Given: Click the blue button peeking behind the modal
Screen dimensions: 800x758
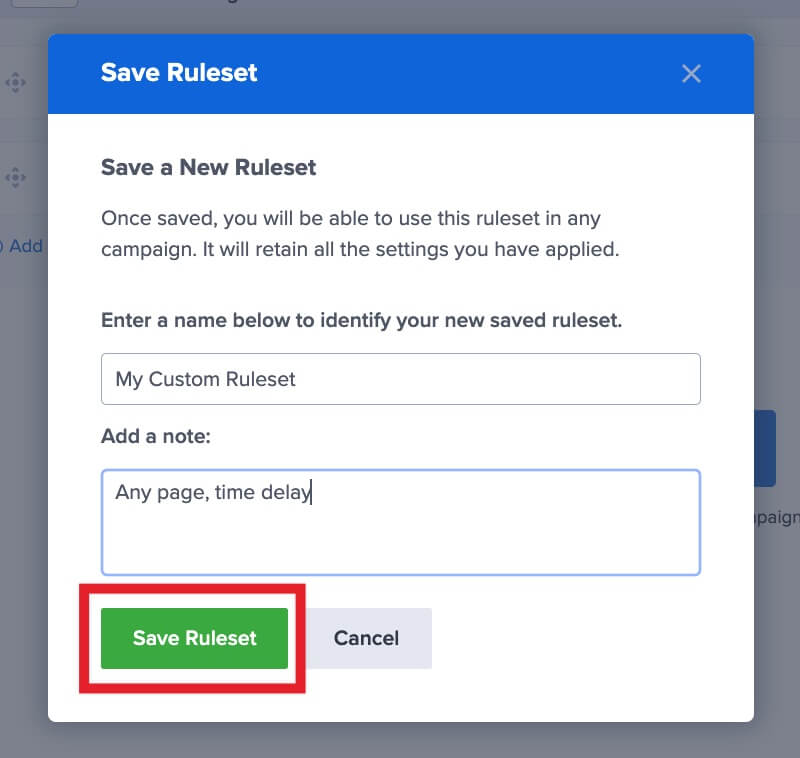Looking at the screenshot, I should pos(764,449).
